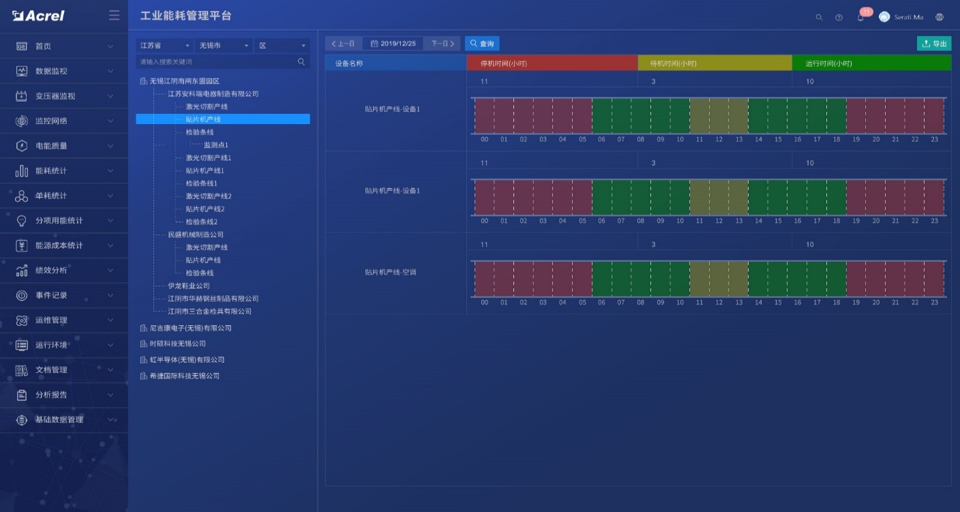The width and height of the screenshot is (960, 512).
Task: Open the 文档管理 menu item
Action: (64, 370)
